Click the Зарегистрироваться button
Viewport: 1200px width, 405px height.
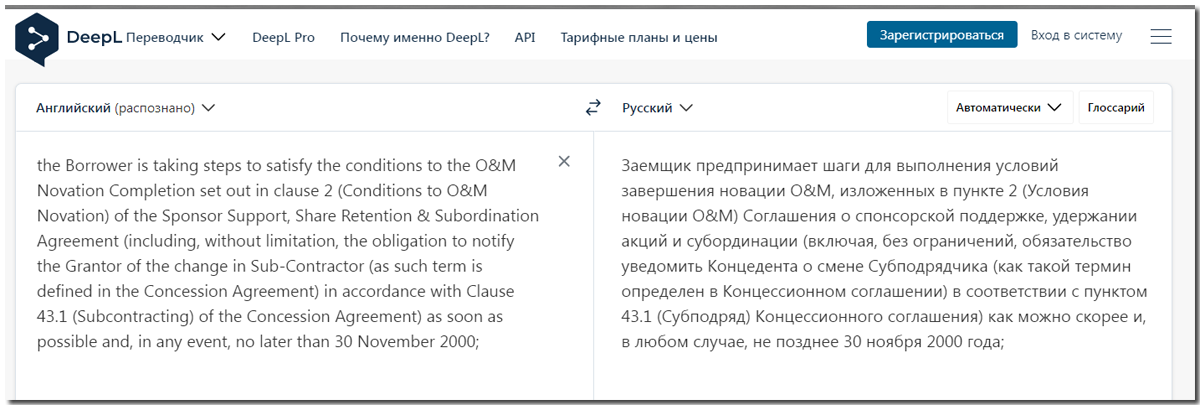click(941, 35)
